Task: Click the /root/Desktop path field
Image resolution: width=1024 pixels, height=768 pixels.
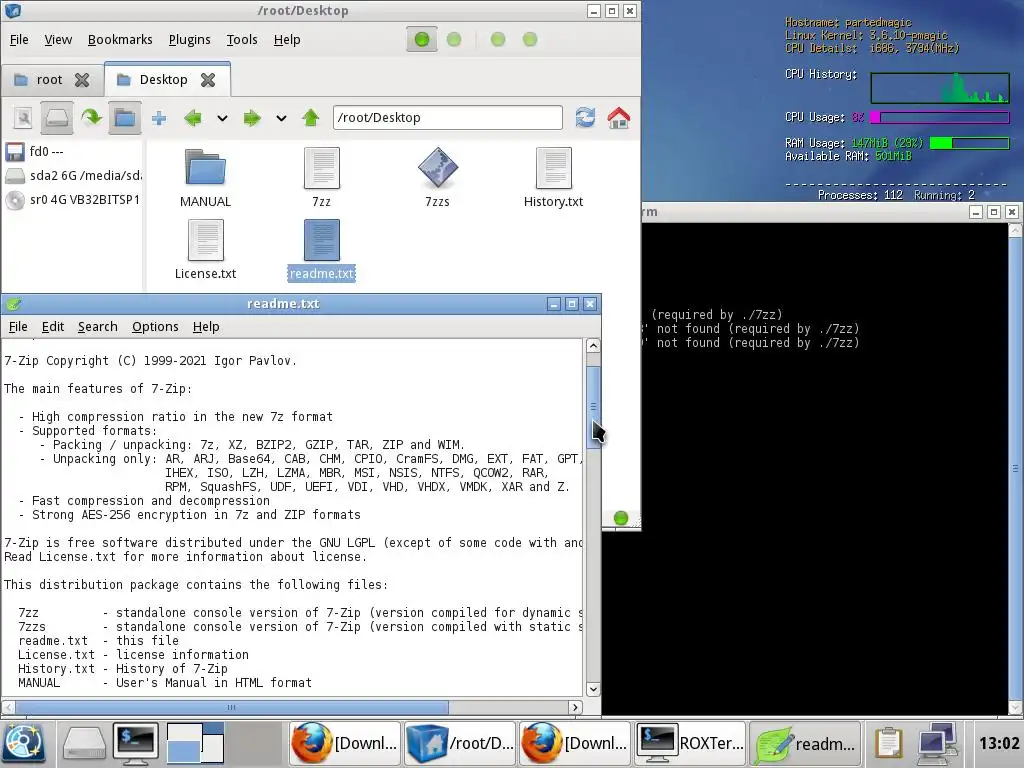Action: point(447,118)
